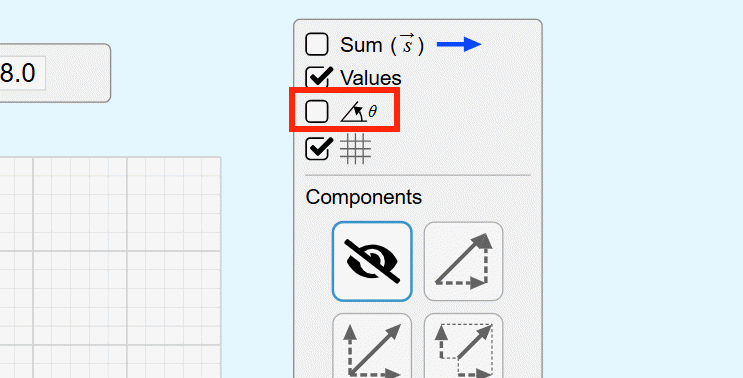This screenshot has width=743, height=378.
Task: Uncheck the Values checkbox
Action: [317, 78]
